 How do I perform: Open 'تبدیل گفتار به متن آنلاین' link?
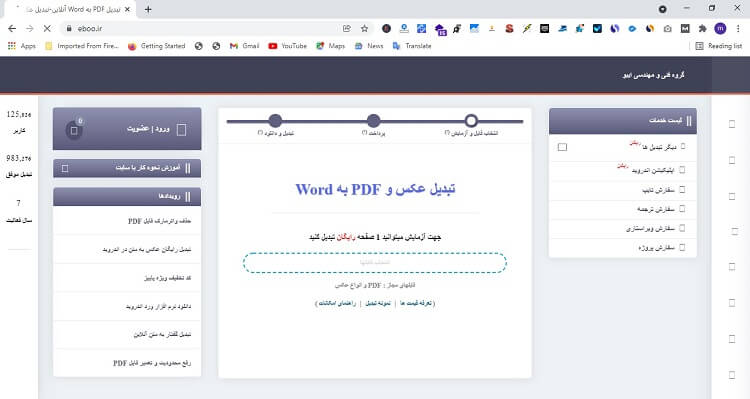[162, 334]
